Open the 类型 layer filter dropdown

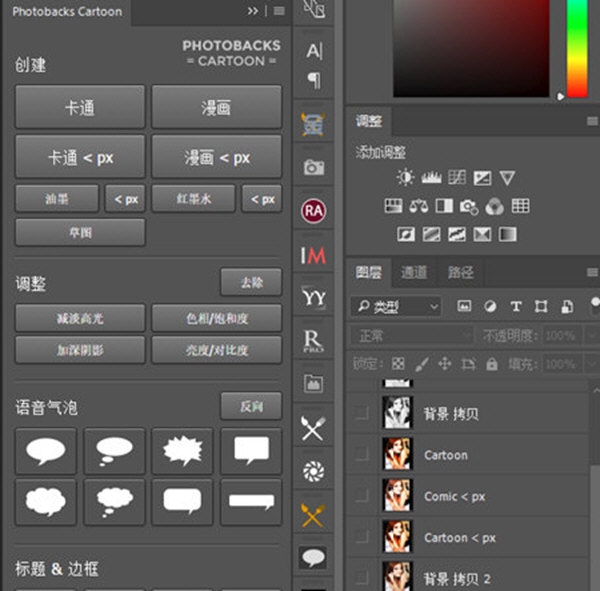pyautogui.click(x=395, y=306)
